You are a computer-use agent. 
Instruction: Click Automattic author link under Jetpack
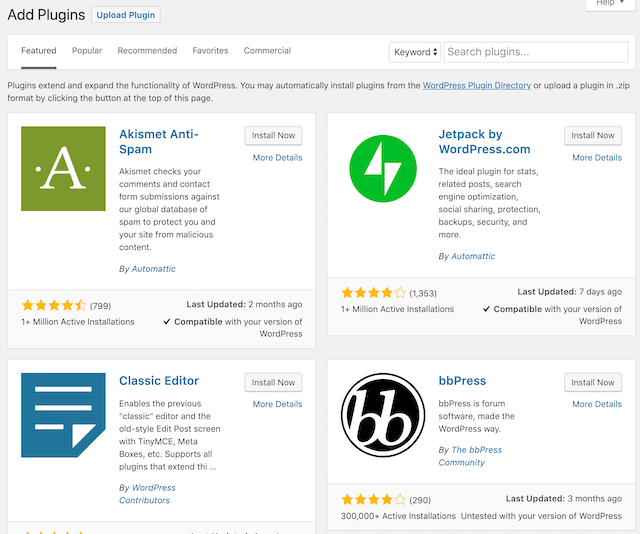click(x=473, y=256)
